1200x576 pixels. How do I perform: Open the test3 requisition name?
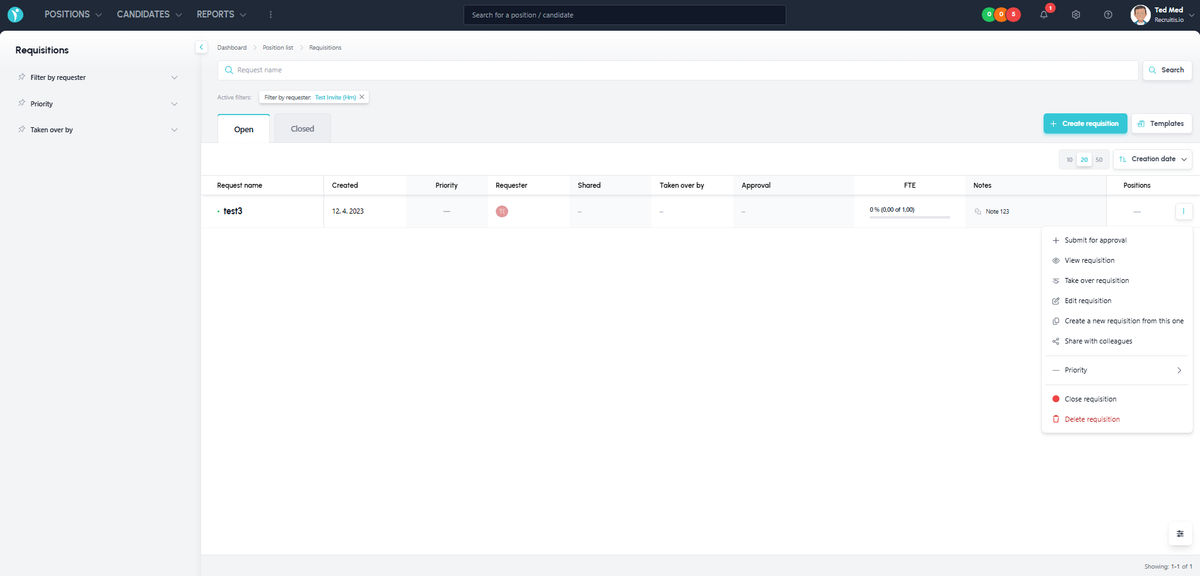(x=233, y=211)
